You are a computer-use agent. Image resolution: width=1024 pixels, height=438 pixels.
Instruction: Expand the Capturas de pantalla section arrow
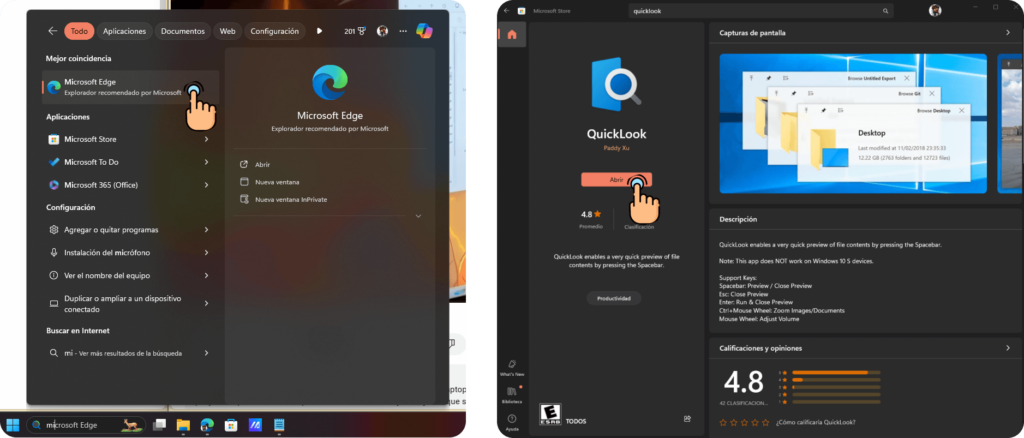click(1007, 33)
